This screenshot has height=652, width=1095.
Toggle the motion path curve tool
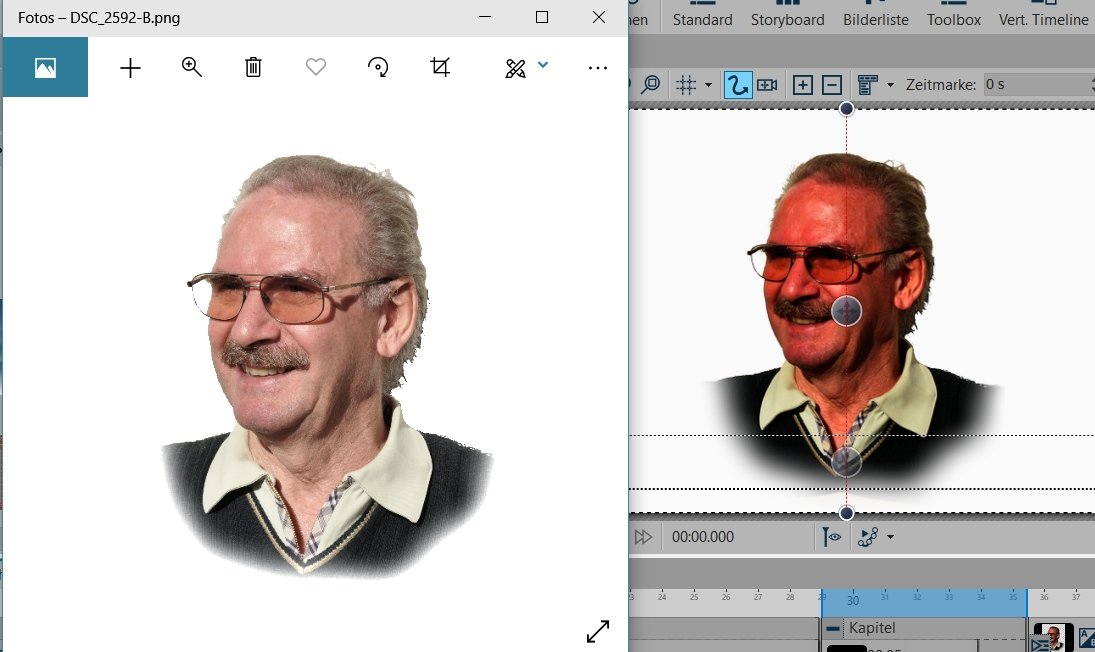[x=737, y=85]
